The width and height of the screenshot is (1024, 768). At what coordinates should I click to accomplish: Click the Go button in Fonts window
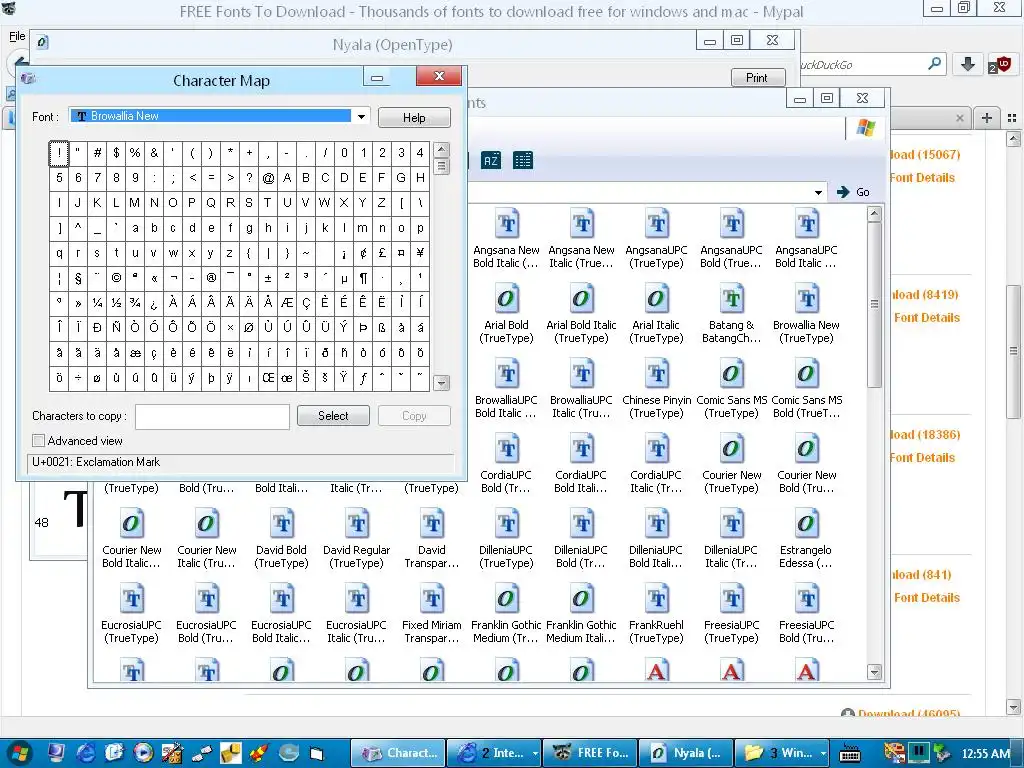click(x=853, y=192)
